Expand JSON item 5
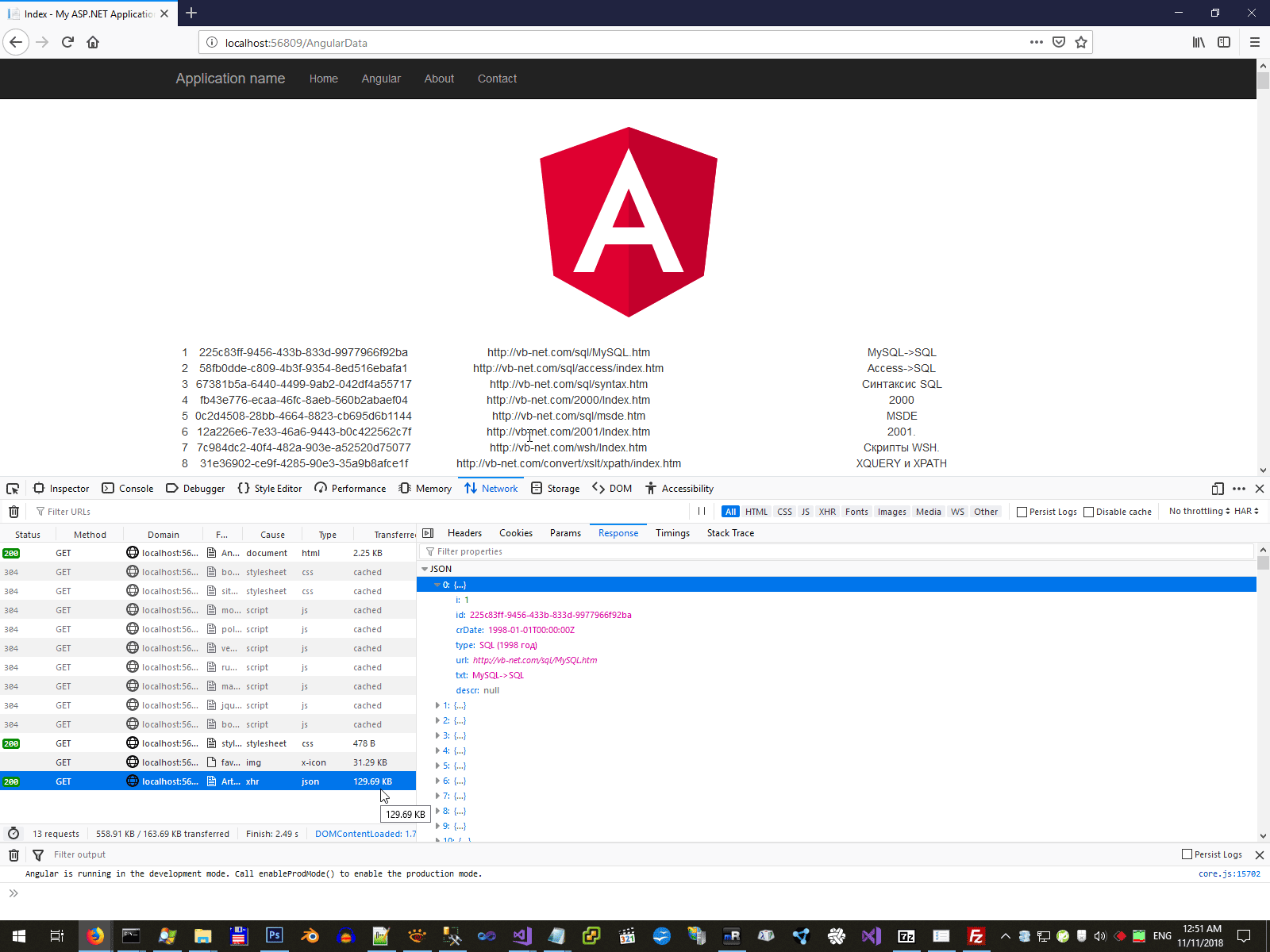This screenshot has height=952, width=1270. [437, 766]
